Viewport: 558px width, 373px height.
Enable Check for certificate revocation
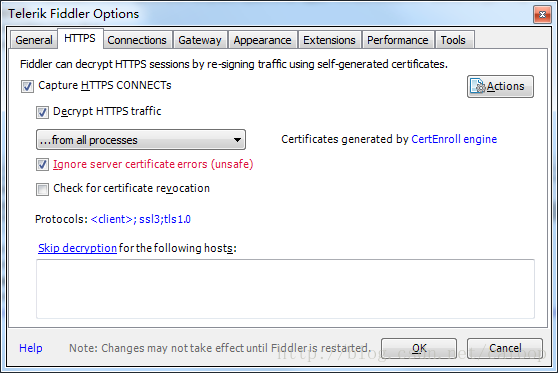(x=42, y=189)
